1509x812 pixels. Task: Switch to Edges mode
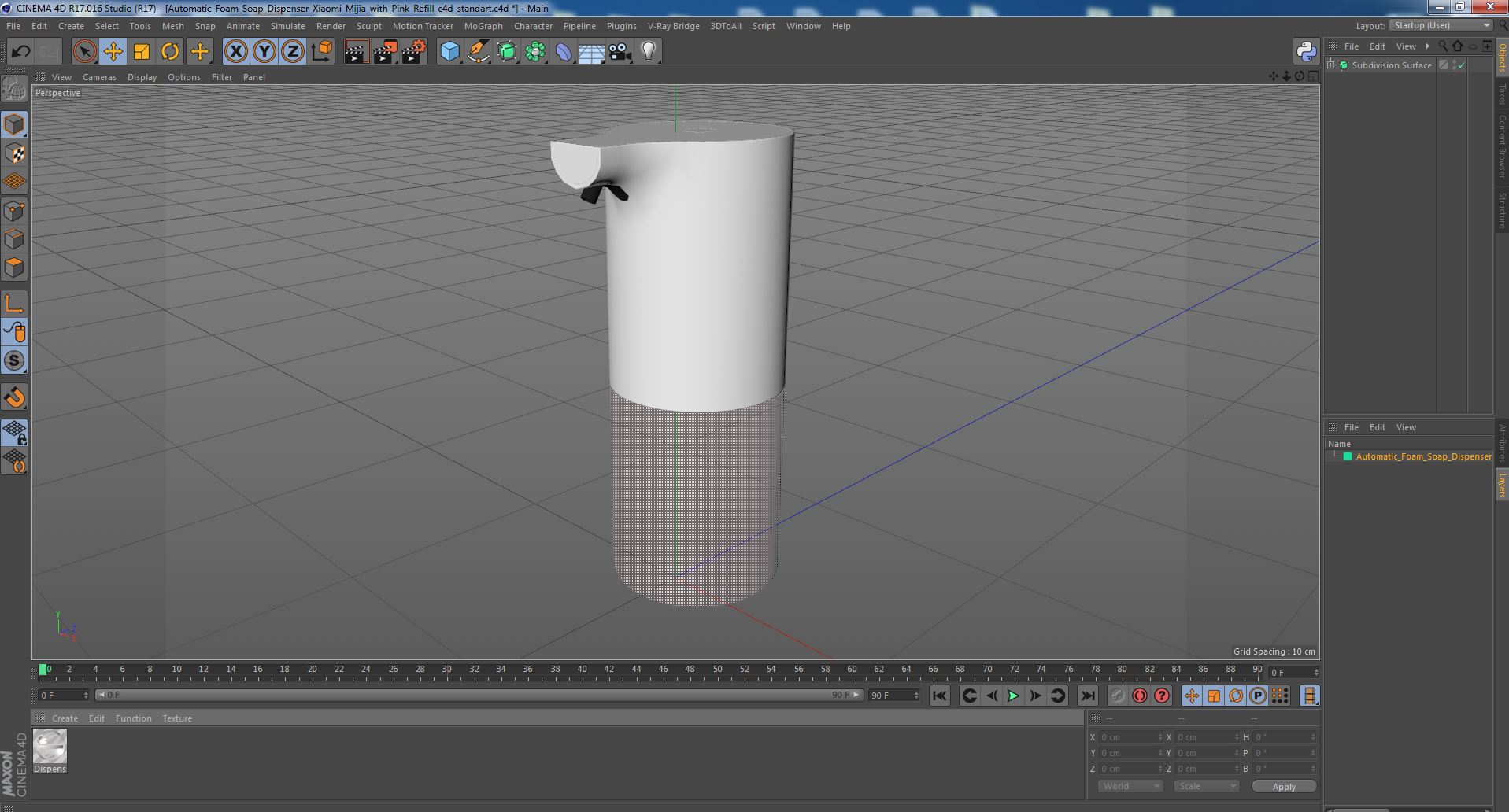coord(14,239)
